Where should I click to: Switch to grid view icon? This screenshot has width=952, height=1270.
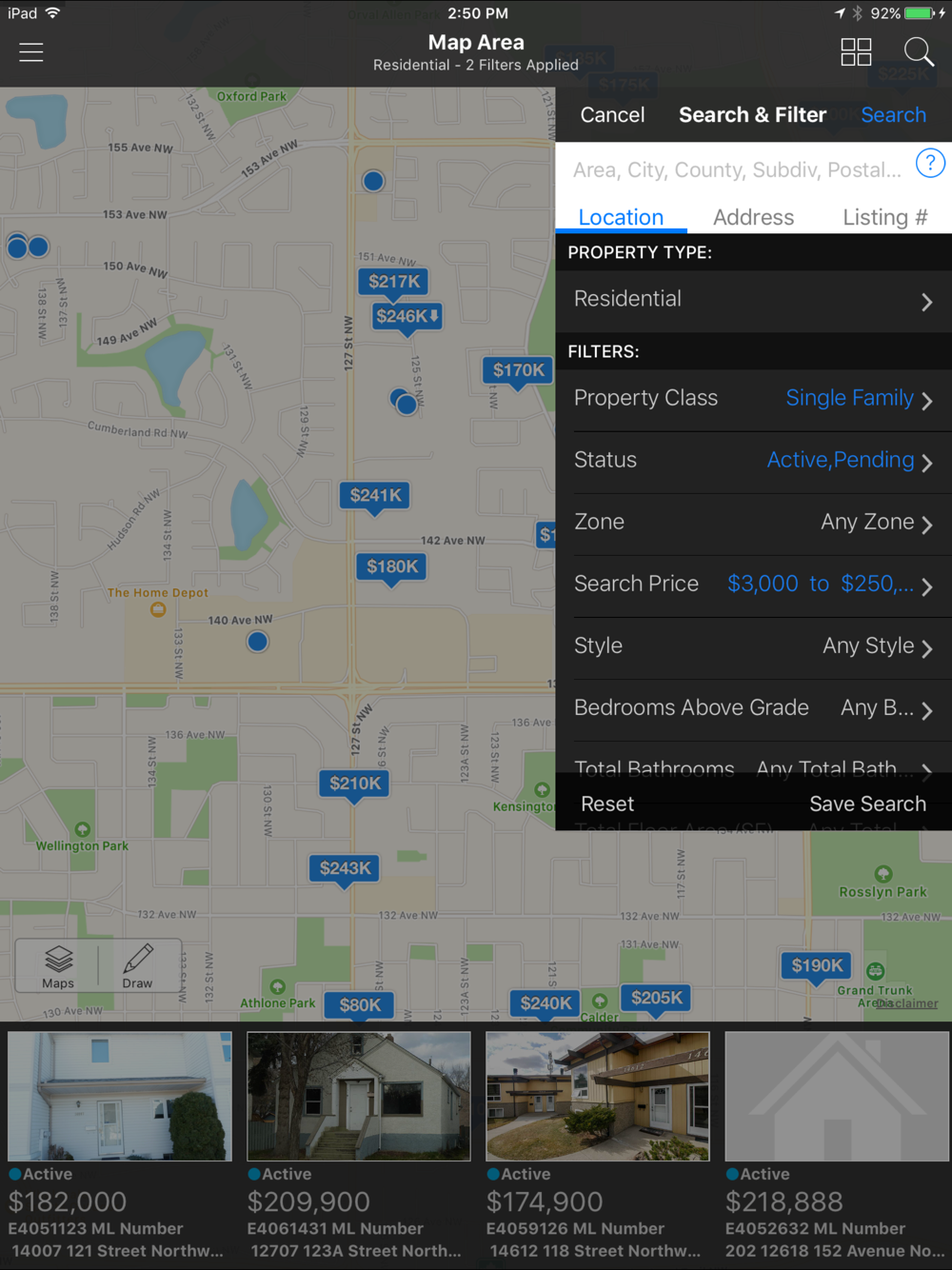856,52
